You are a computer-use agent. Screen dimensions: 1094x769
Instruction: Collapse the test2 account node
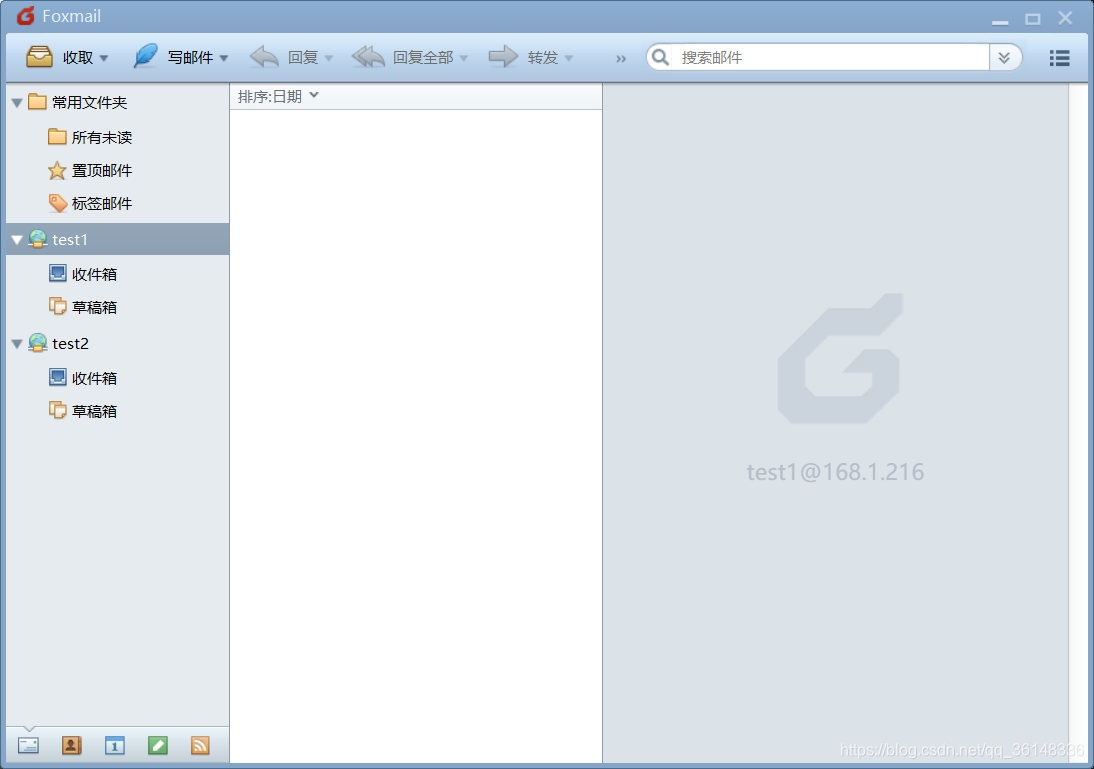[x=17, y=343]
